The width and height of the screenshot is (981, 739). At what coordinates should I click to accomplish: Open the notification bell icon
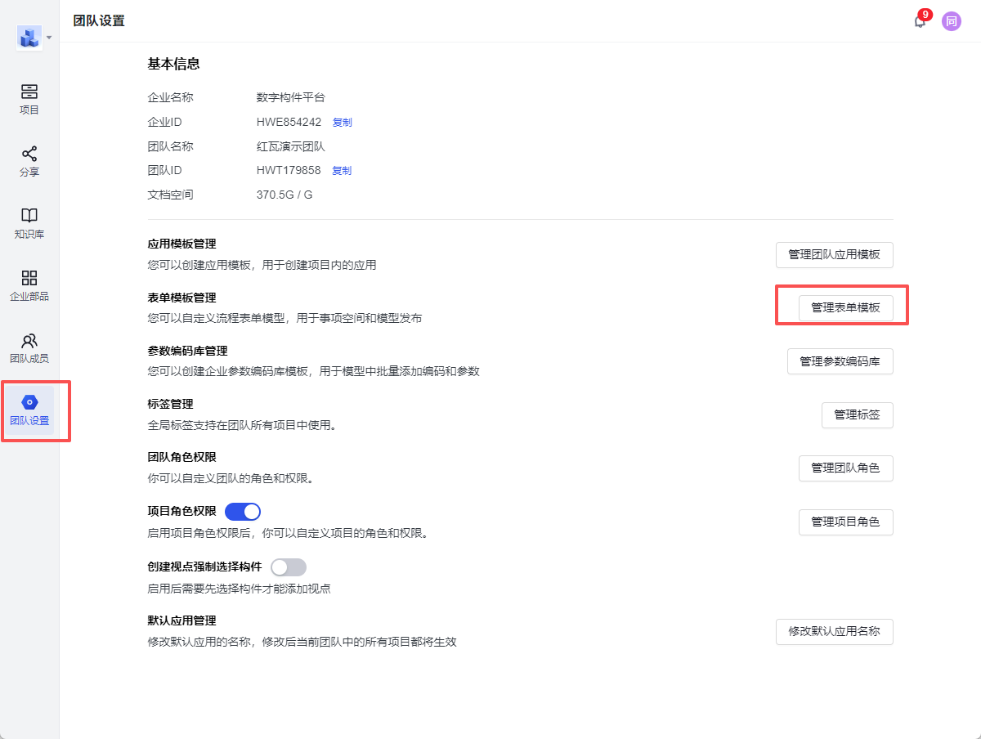point(919,21)
